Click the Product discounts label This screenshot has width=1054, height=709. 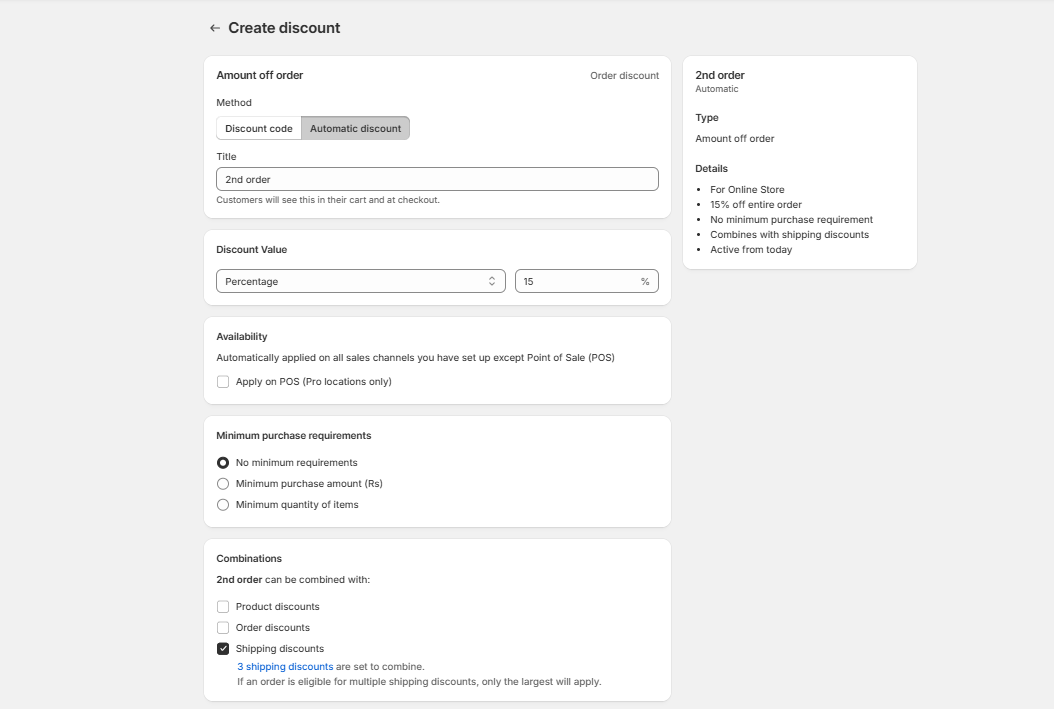point(277,607)
